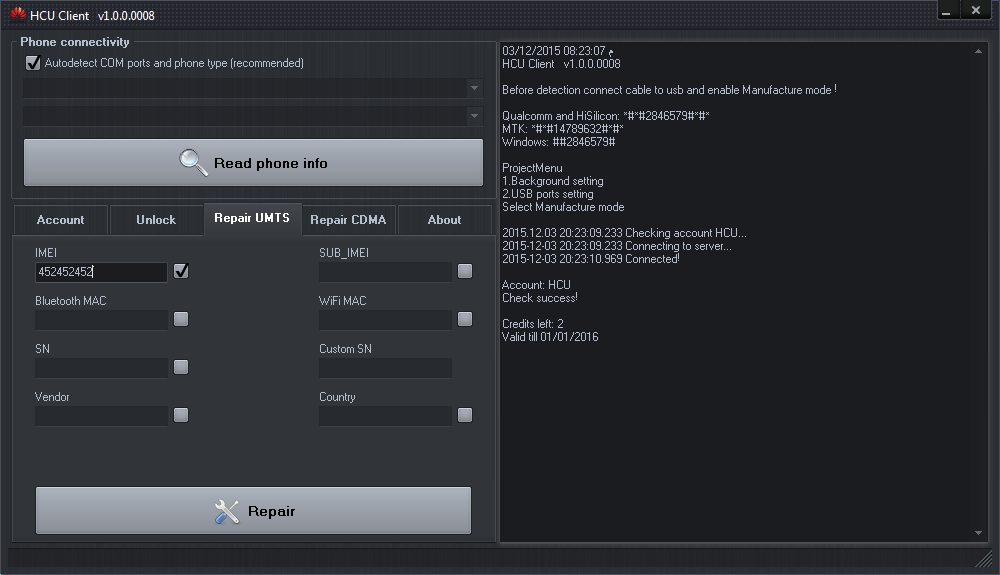Enable the Vendor checkbox
This screenshot has width=1000, height=575.
(181, 415)
